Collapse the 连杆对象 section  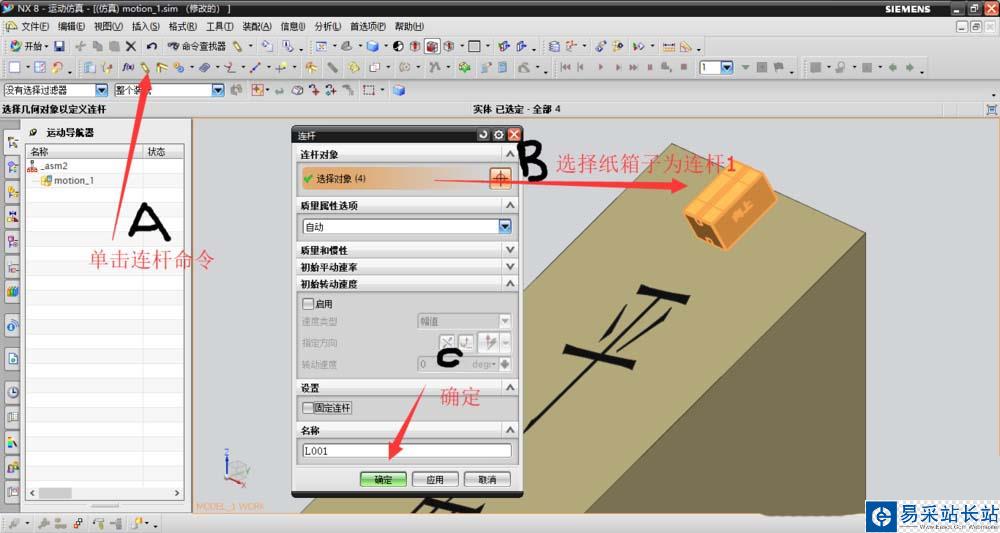[x=510, y=154]
